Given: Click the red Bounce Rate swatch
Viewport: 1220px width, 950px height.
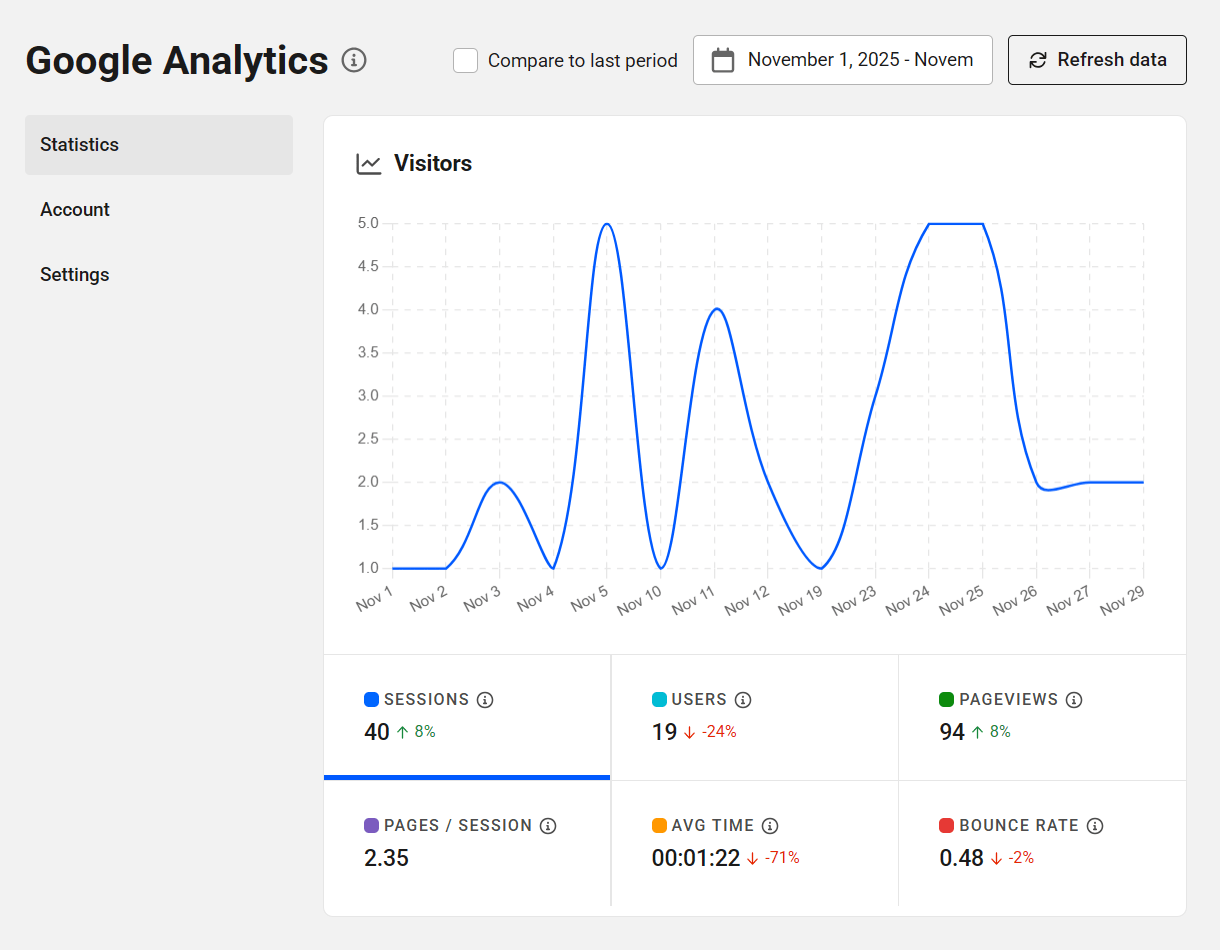Looking at the screenshot, I should click(947, 826).
